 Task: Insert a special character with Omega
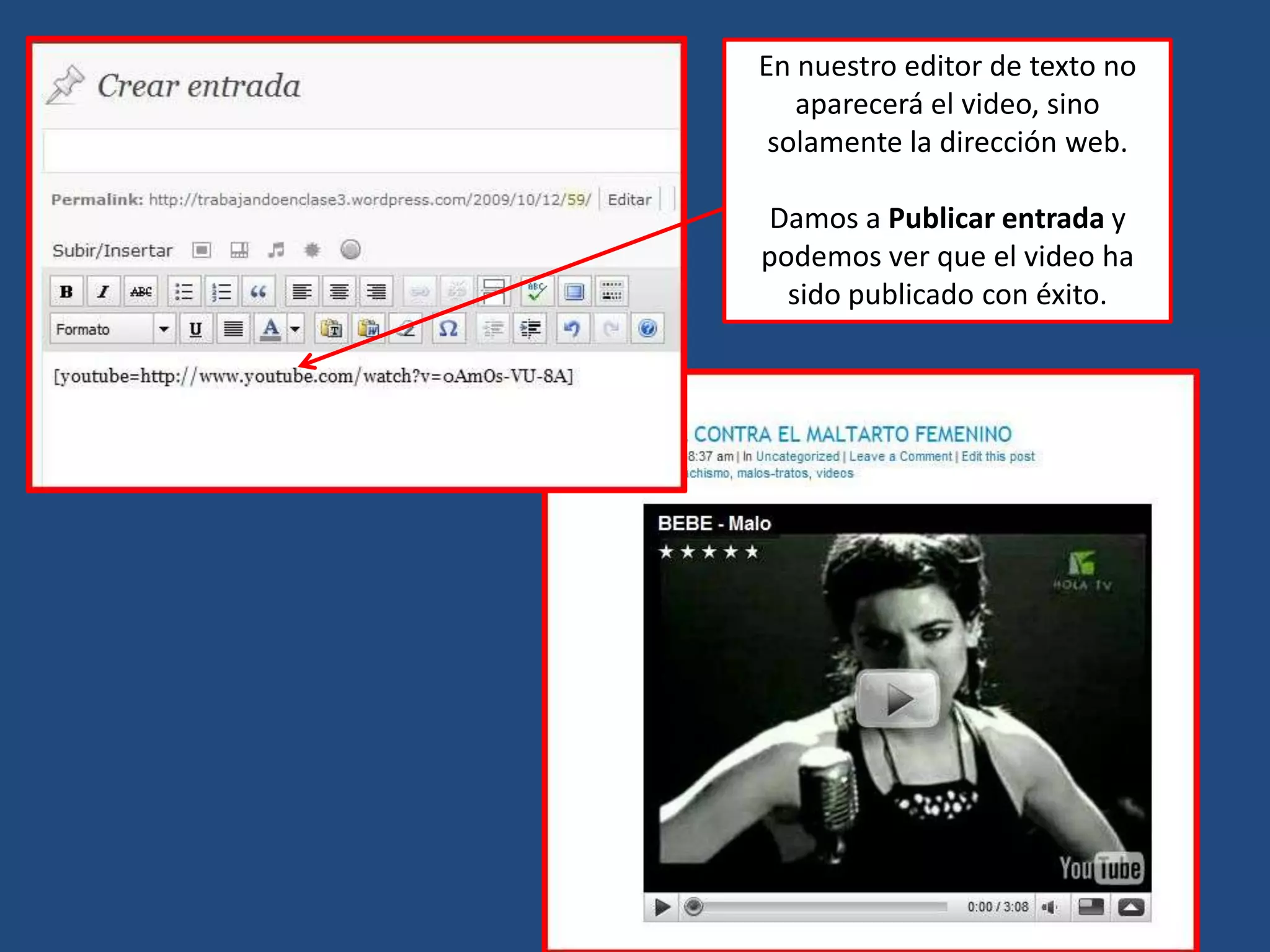[x=448, y=328]
